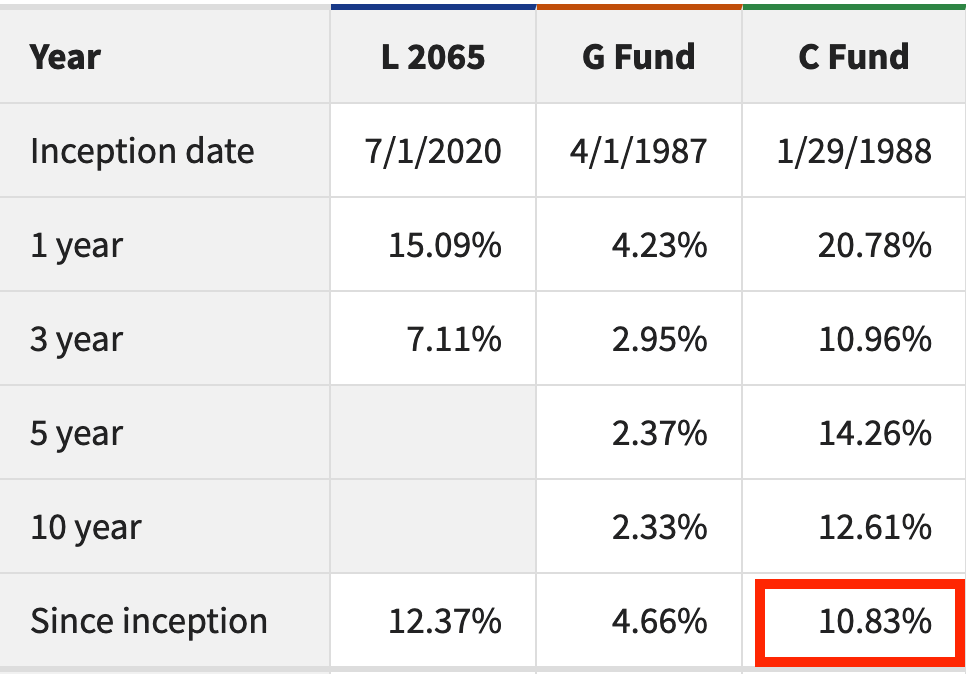The height and width of the screenshot is (674, 966).
Task: Select the 3 year row label
Action: point(76,340)
